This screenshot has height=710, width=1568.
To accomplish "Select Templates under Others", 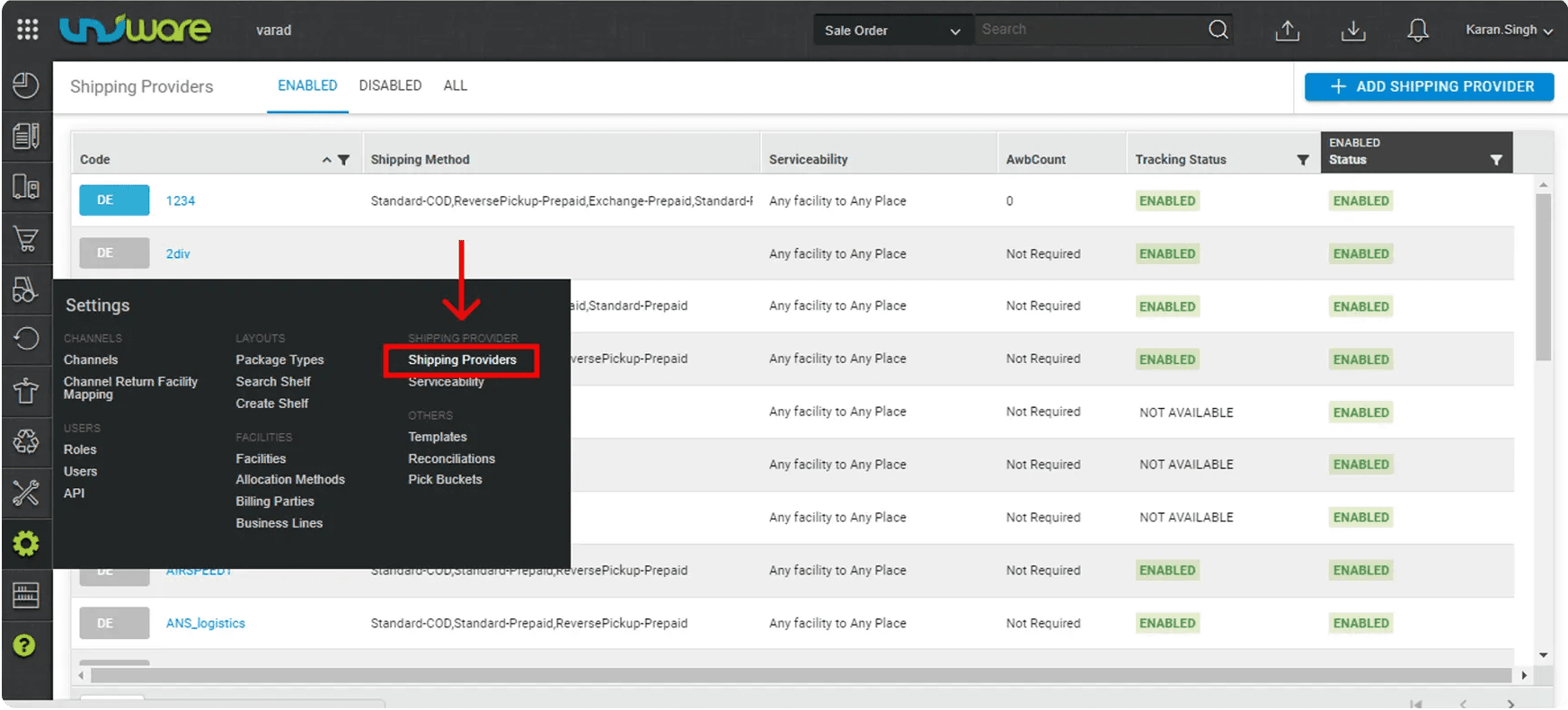I will tap(438, 437).
